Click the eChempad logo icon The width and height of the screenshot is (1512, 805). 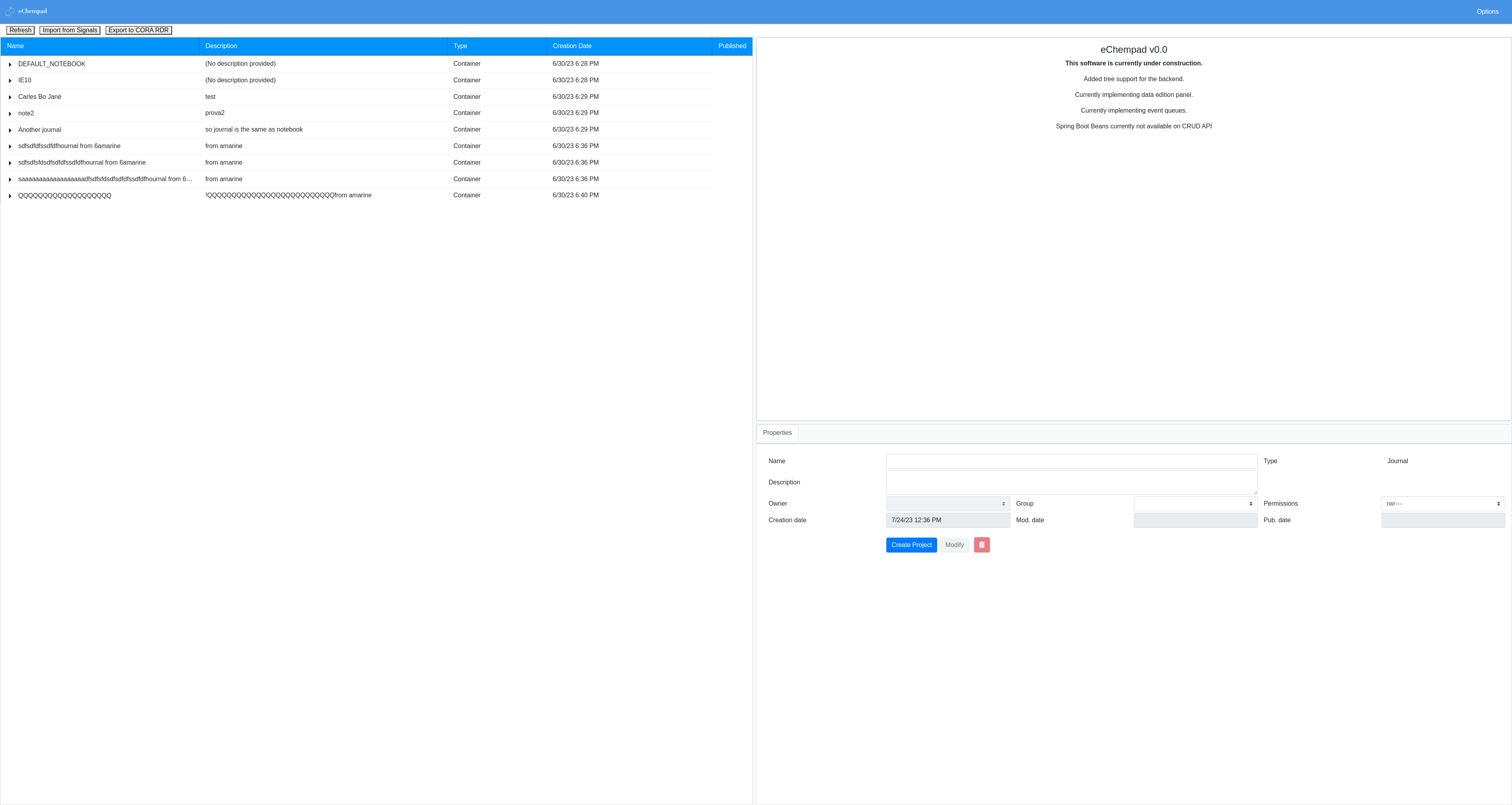point(10,11)
